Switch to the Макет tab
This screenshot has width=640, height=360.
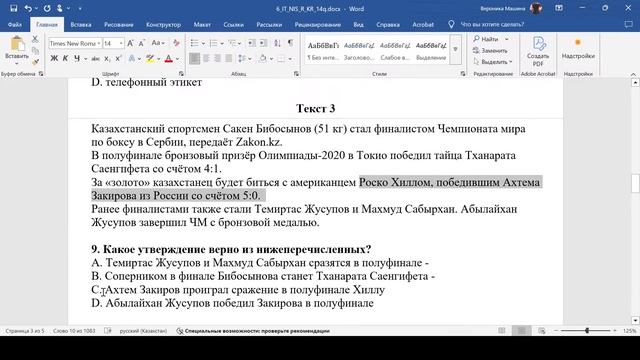click(202, 24)
